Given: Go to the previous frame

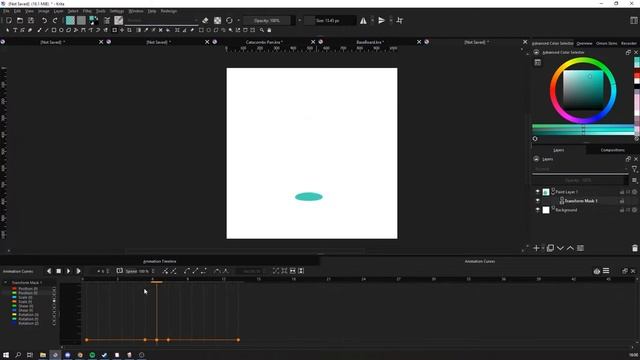Looking at the screenshot, I should (x=49, y=271).
